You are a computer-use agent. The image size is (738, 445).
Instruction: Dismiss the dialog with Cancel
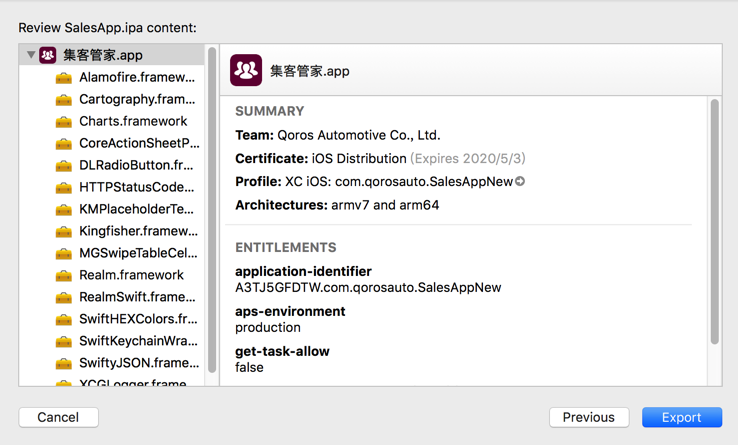[58, 417]
